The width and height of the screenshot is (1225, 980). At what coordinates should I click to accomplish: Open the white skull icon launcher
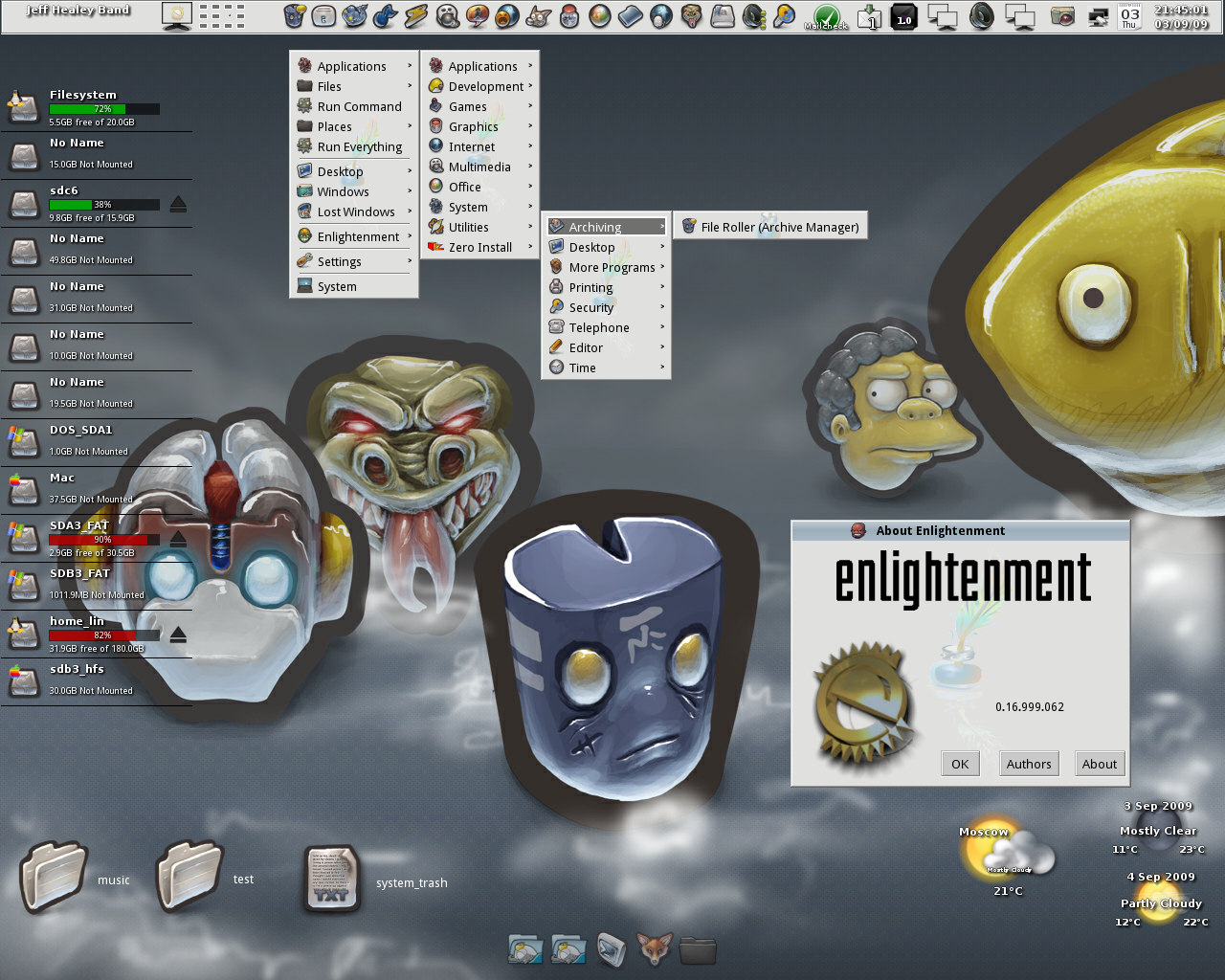447,16
